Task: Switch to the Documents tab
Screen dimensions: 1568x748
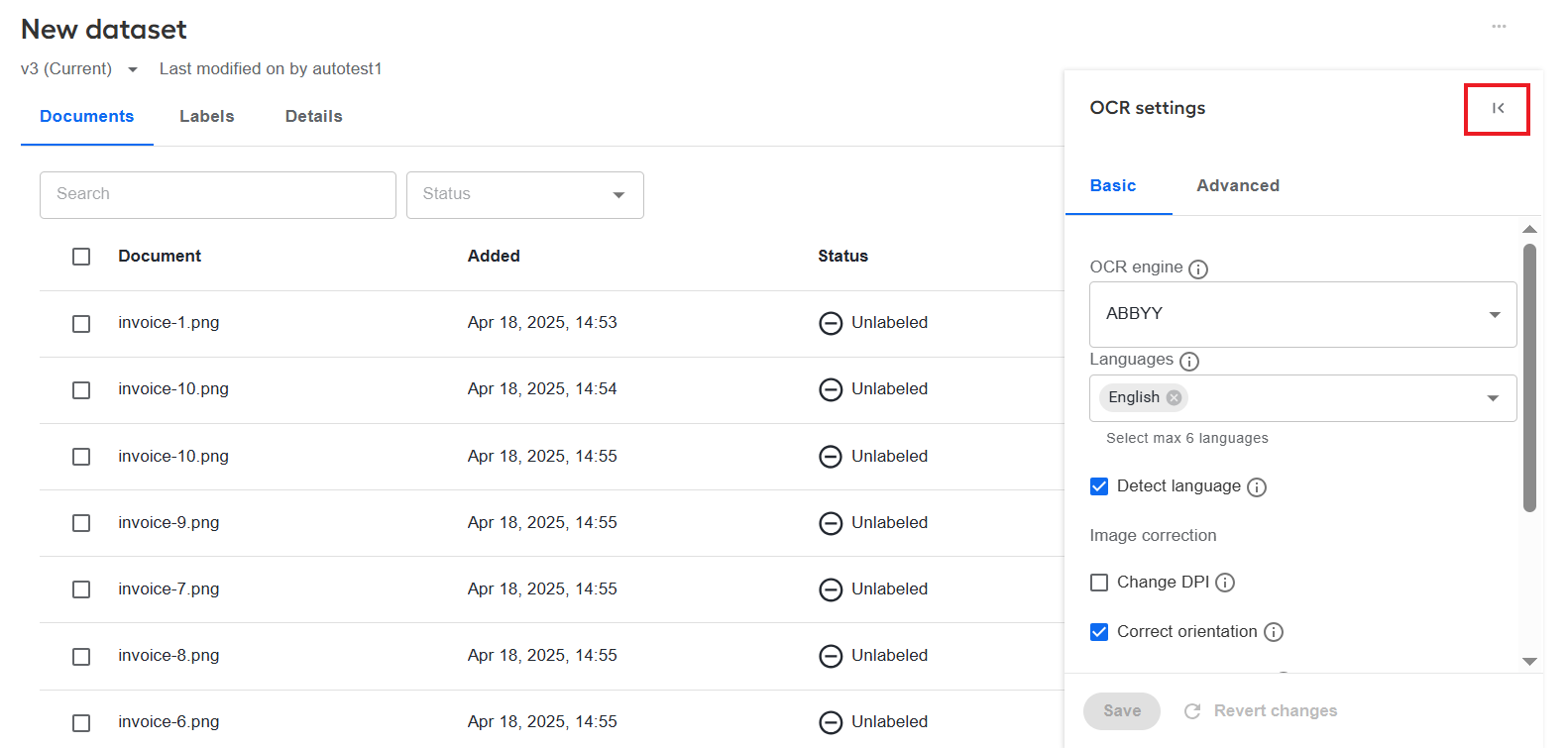Action: (87, 117)
